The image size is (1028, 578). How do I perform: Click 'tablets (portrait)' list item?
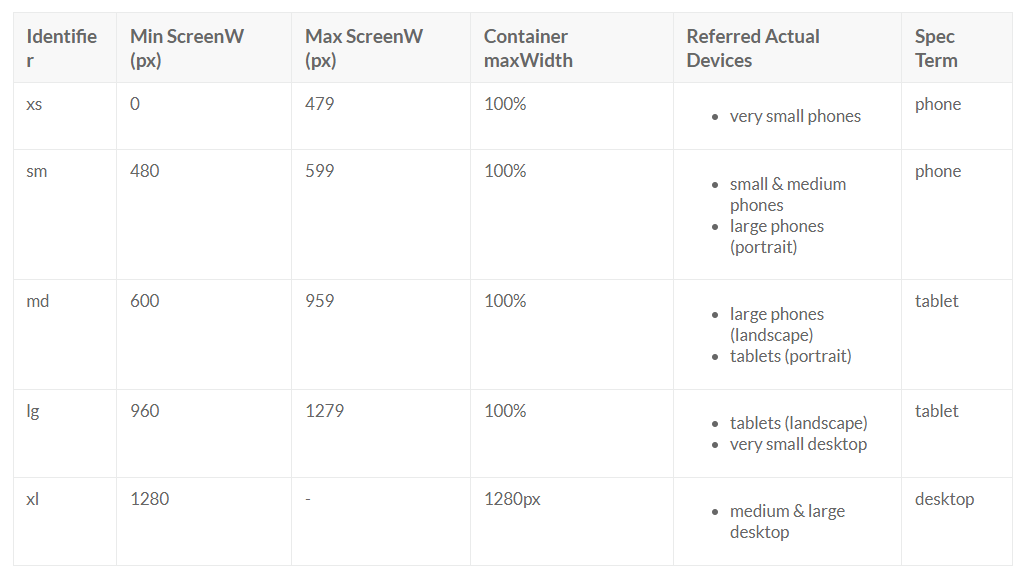coord(790,356)
